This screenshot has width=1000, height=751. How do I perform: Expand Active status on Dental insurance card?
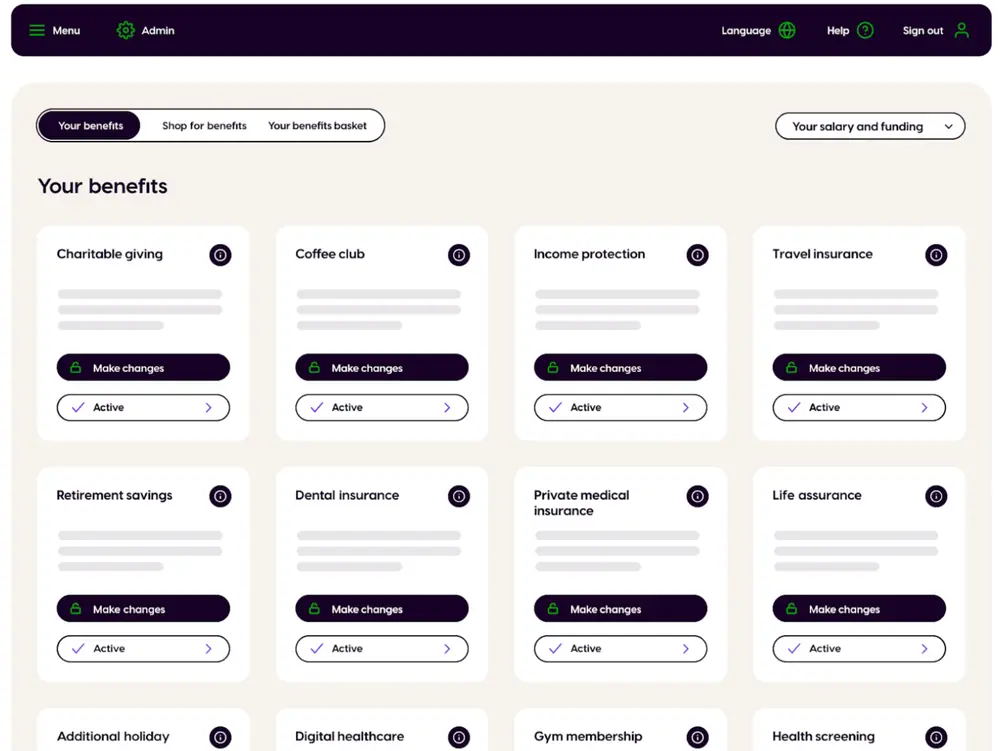pos(381,648)
